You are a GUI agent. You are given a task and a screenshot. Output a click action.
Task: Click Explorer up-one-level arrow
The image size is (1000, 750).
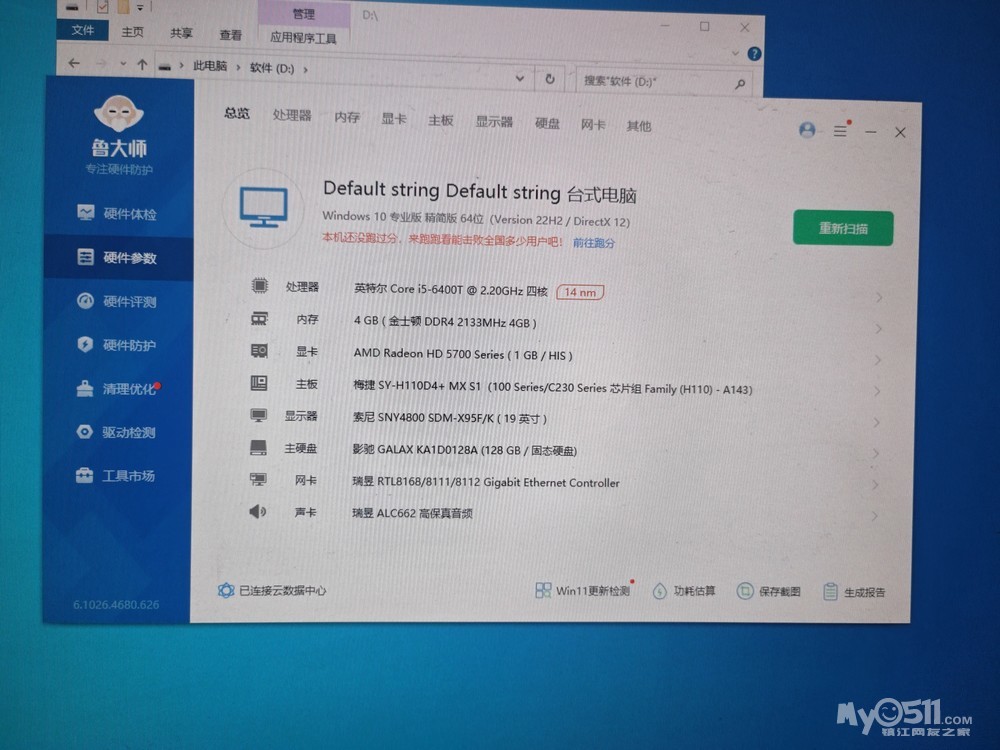142,64
